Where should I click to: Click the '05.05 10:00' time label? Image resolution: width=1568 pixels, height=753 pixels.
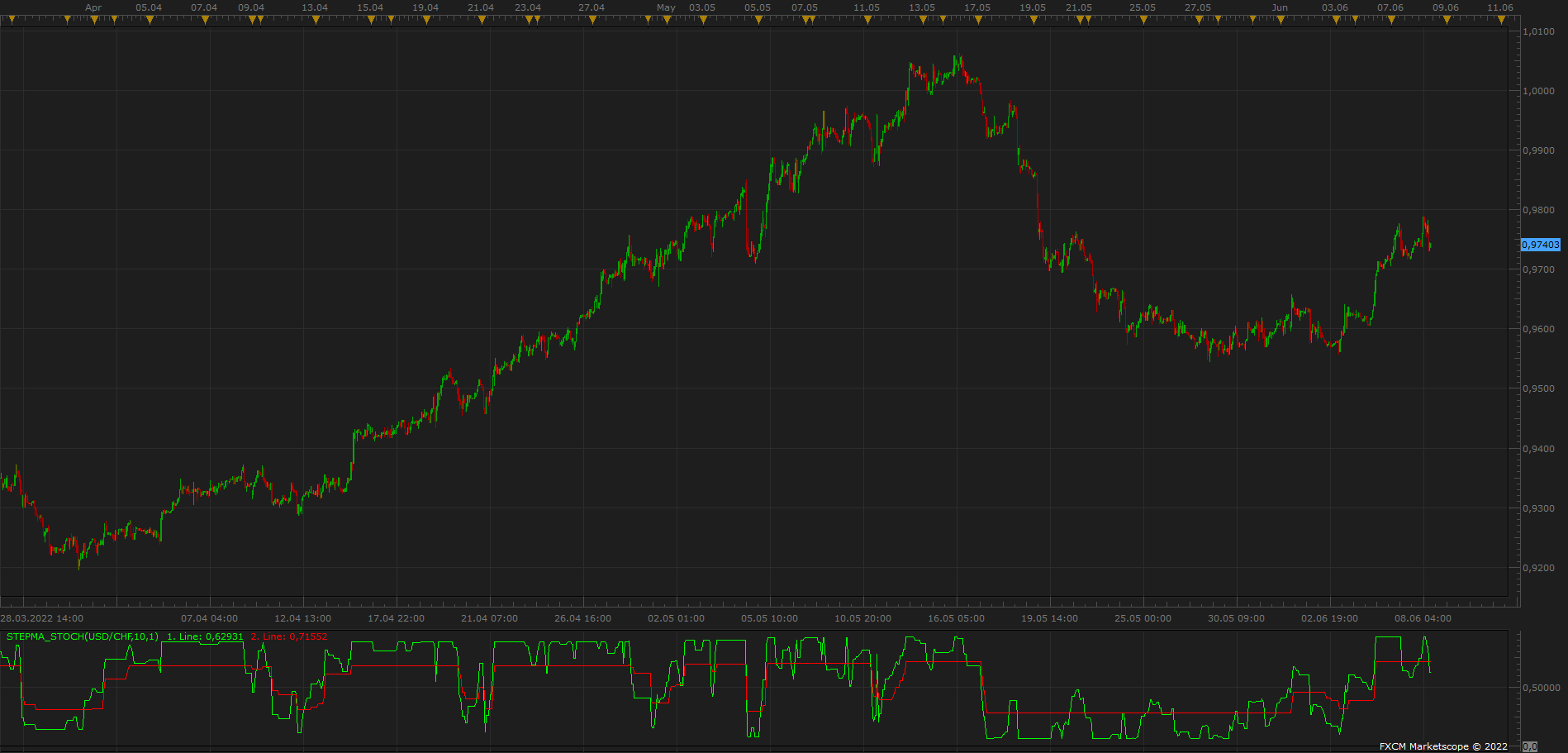[770, 618]
